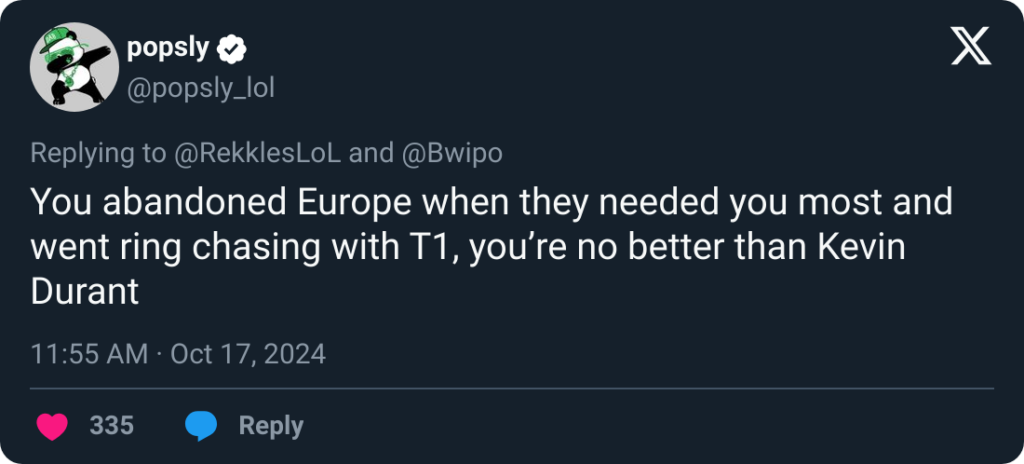Open the @RekklesLoL mention
1024x464 pixels.
tap(258, 153)
